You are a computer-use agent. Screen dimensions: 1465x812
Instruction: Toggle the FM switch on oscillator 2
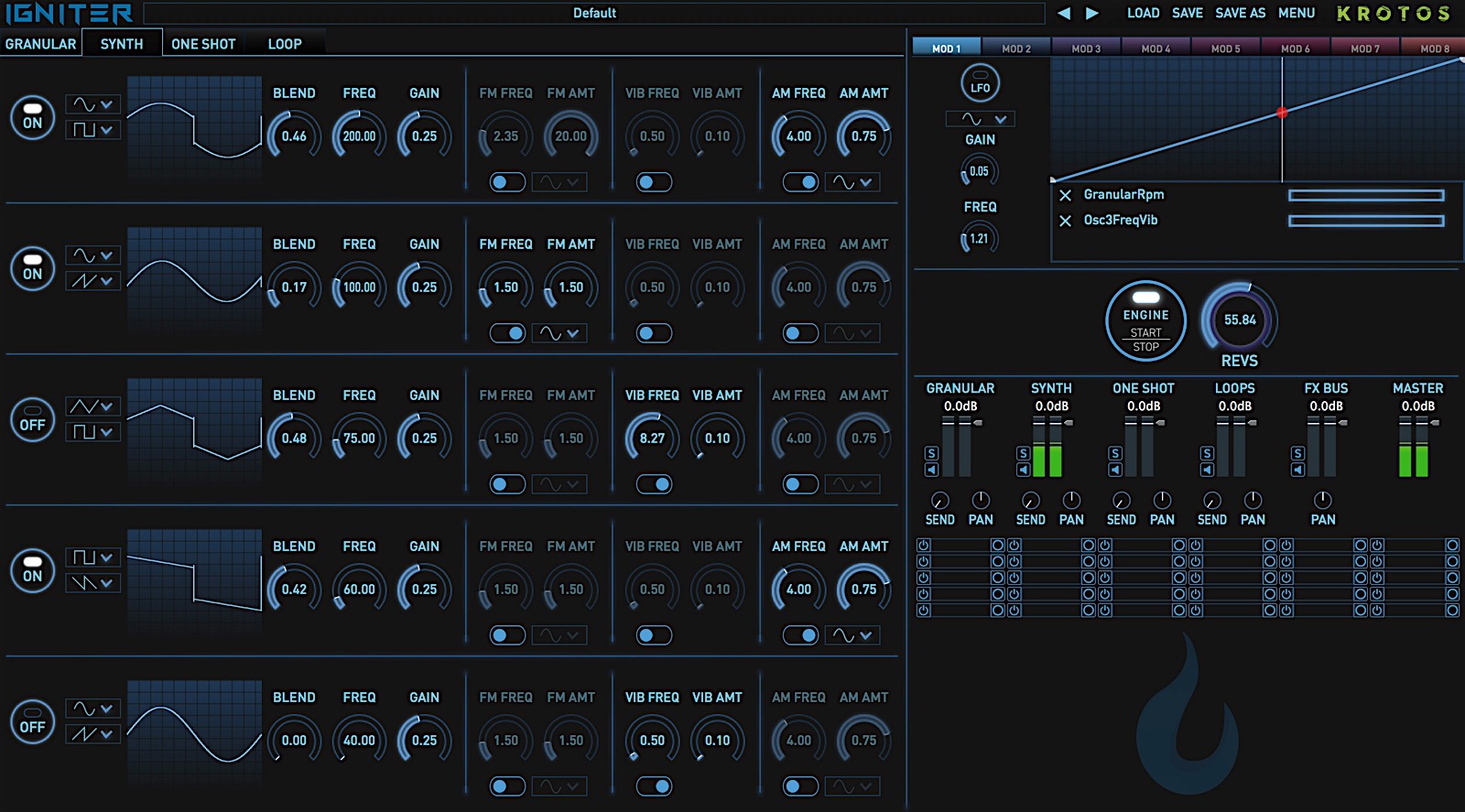[x=507, y=333]
